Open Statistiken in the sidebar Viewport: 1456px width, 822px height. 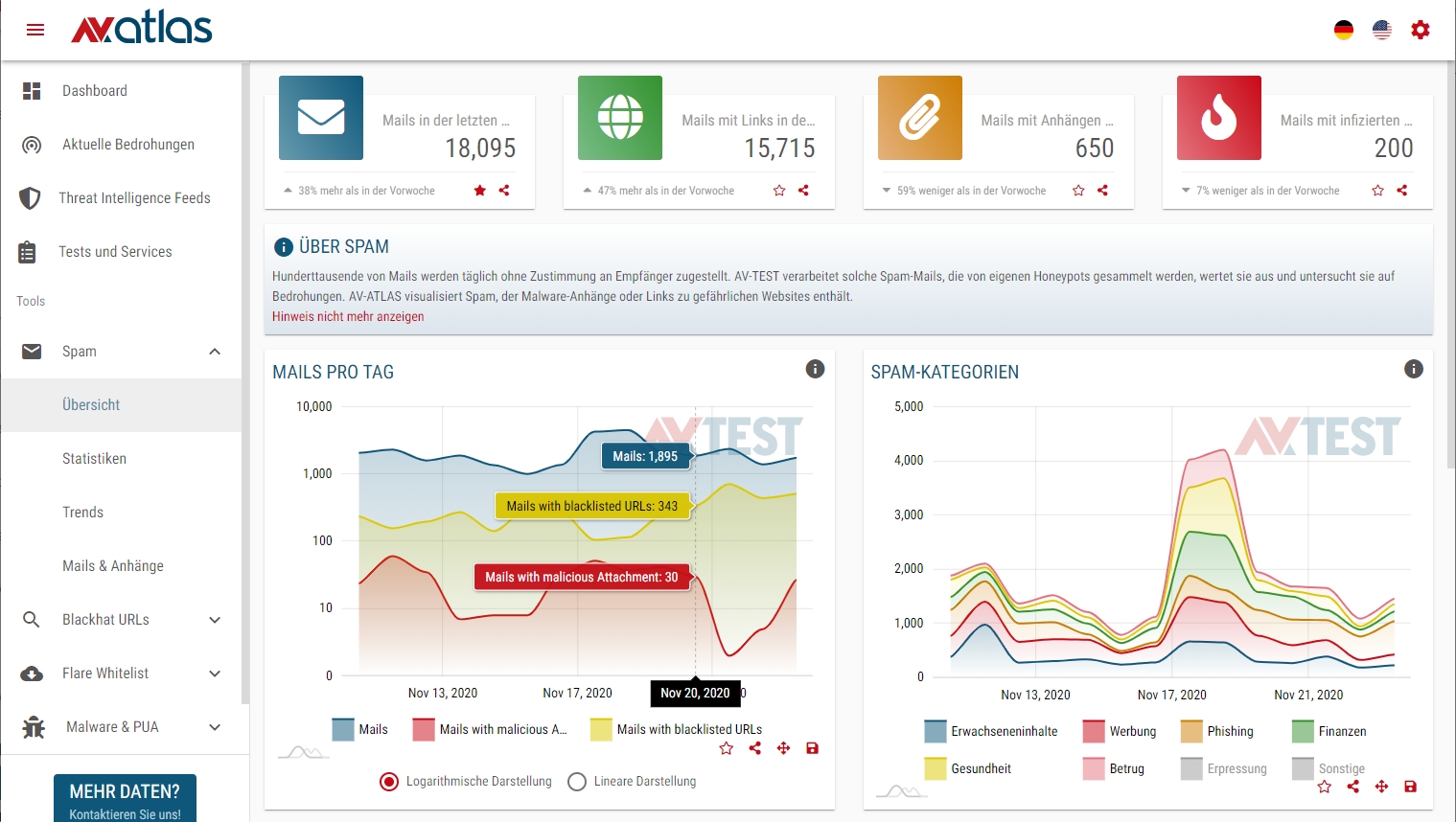click(x=94, y=459)
